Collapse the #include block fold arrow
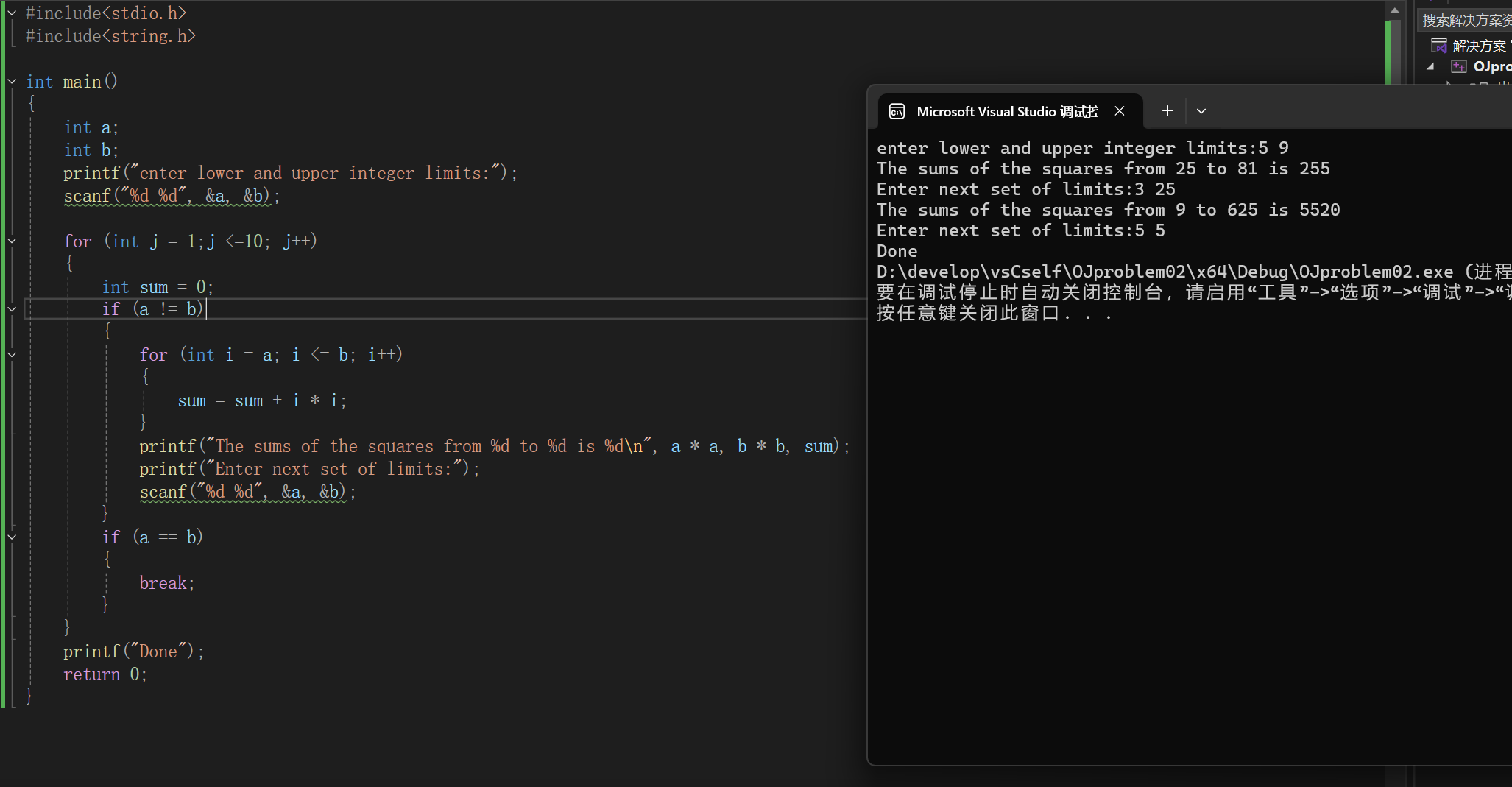This screenshot has height=787, width=1512. pos(12,13)
